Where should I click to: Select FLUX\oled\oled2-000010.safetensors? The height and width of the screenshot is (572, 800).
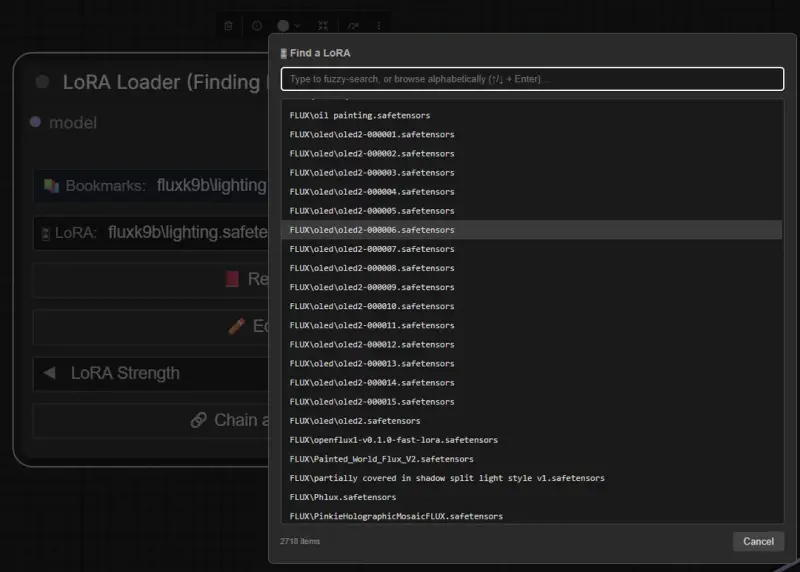(532, 306)
